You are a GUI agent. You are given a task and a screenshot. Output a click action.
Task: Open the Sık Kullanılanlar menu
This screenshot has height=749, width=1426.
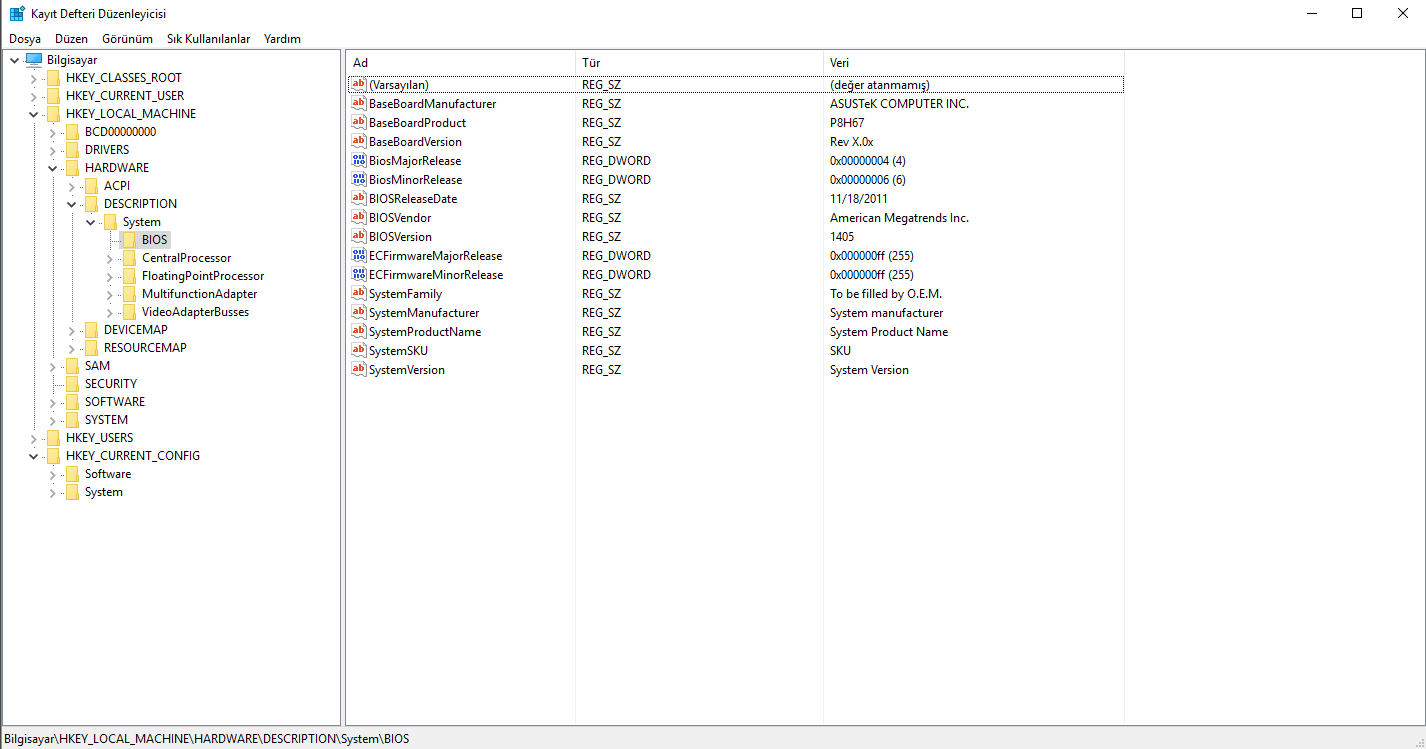(x=209, y=39)
